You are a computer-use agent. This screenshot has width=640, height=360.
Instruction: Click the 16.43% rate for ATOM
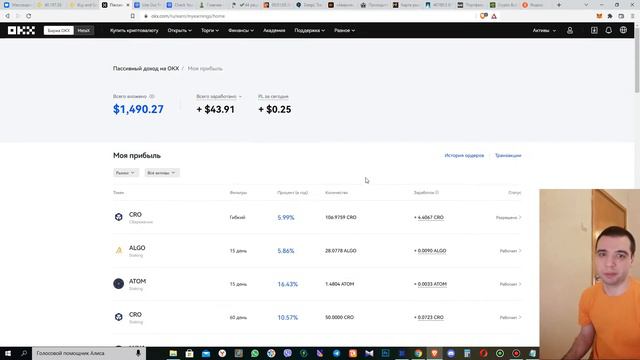pyautogui.click(x=288, y=284)
